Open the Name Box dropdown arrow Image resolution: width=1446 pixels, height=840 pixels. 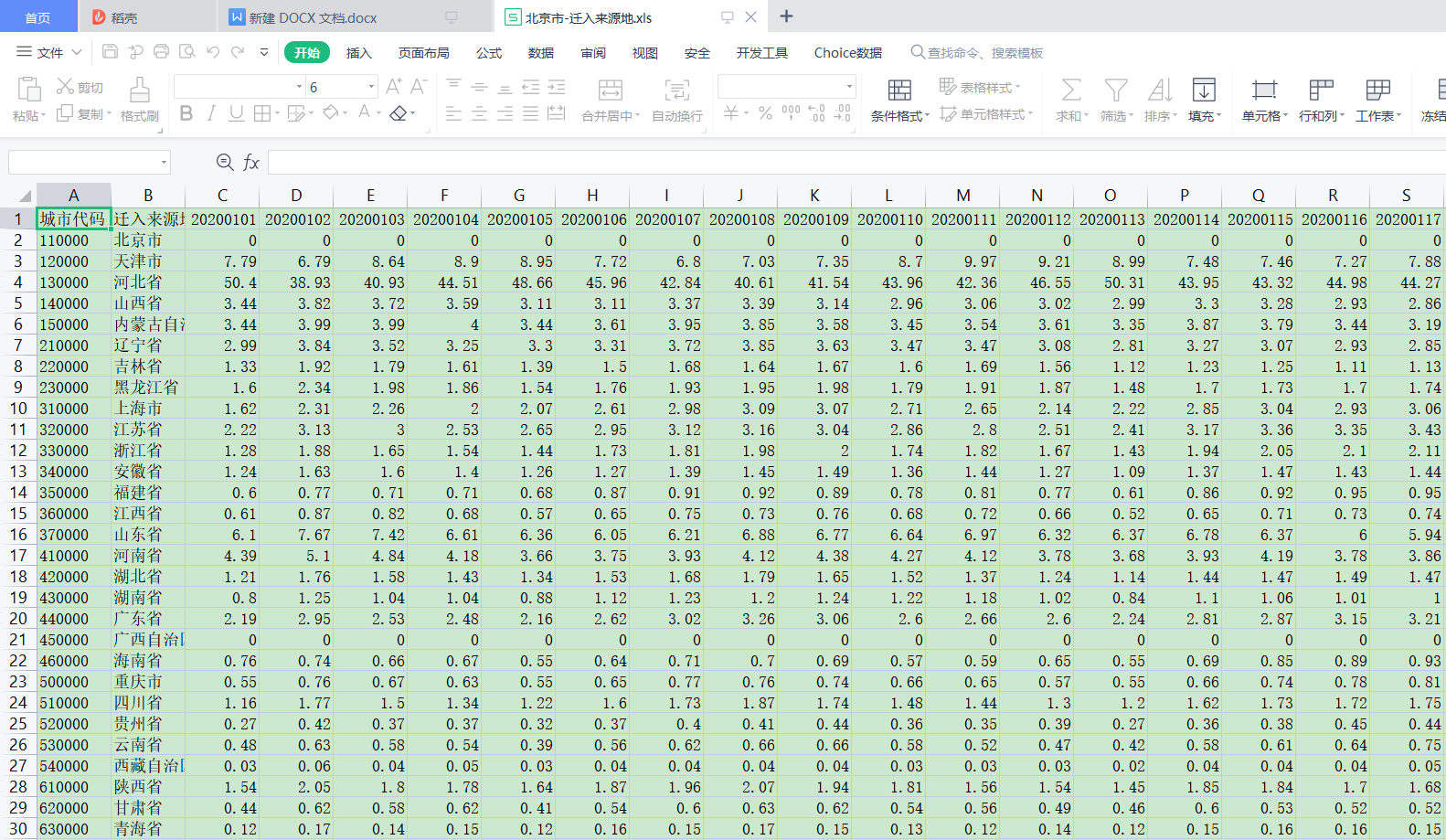tap(165, 163)
